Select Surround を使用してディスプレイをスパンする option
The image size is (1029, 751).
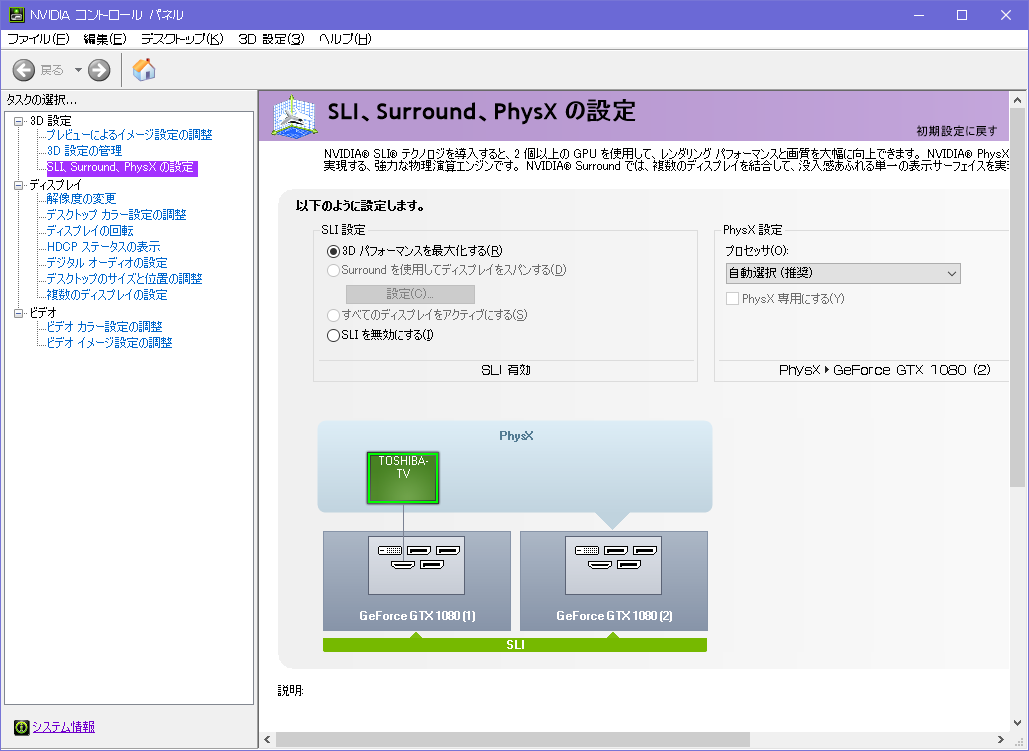pos(333,270)
